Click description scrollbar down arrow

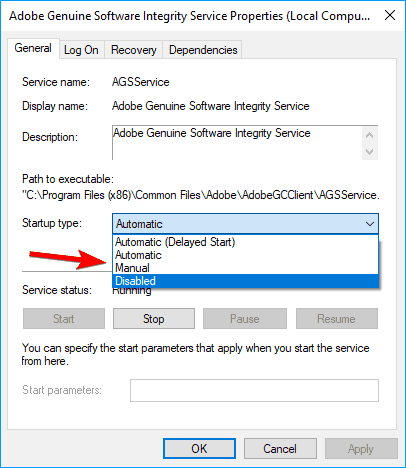pyautogui.click(x=369, y=152)
